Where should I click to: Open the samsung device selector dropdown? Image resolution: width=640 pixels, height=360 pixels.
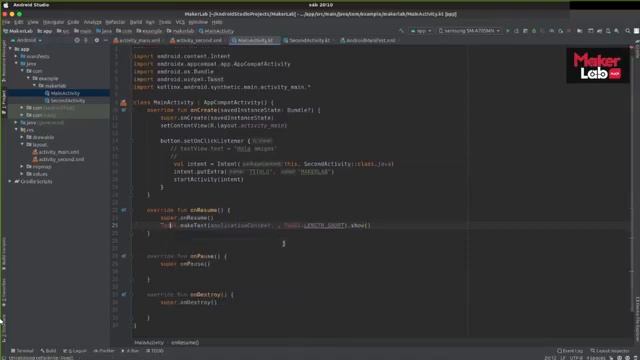pyautogui.click(x=469, y=31)
